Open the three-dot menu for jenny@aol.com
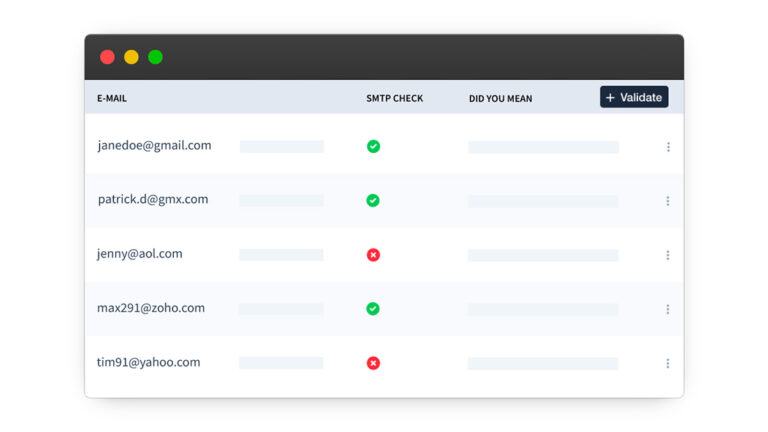The width and height of the screenshot is (768, 432). (x=668, y=255)
